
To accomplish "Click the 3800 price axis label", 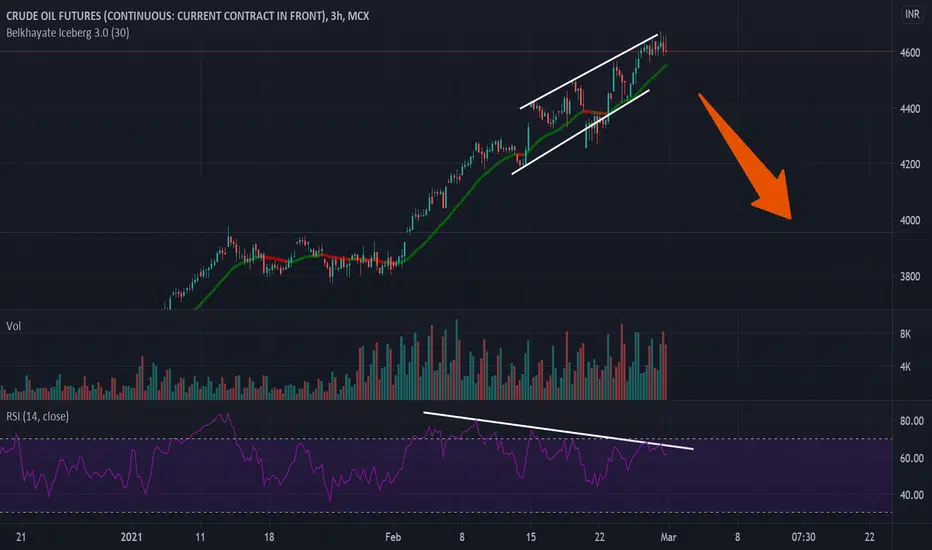I will [x=910, y=276].
